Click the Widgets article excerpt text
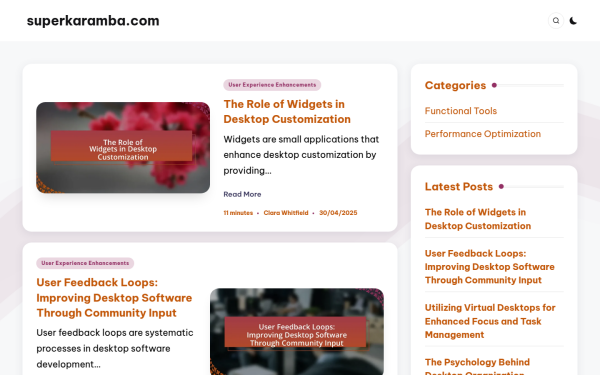Viewport: 600px width, 375px height. pyautogui.click(x=301, y=155)
